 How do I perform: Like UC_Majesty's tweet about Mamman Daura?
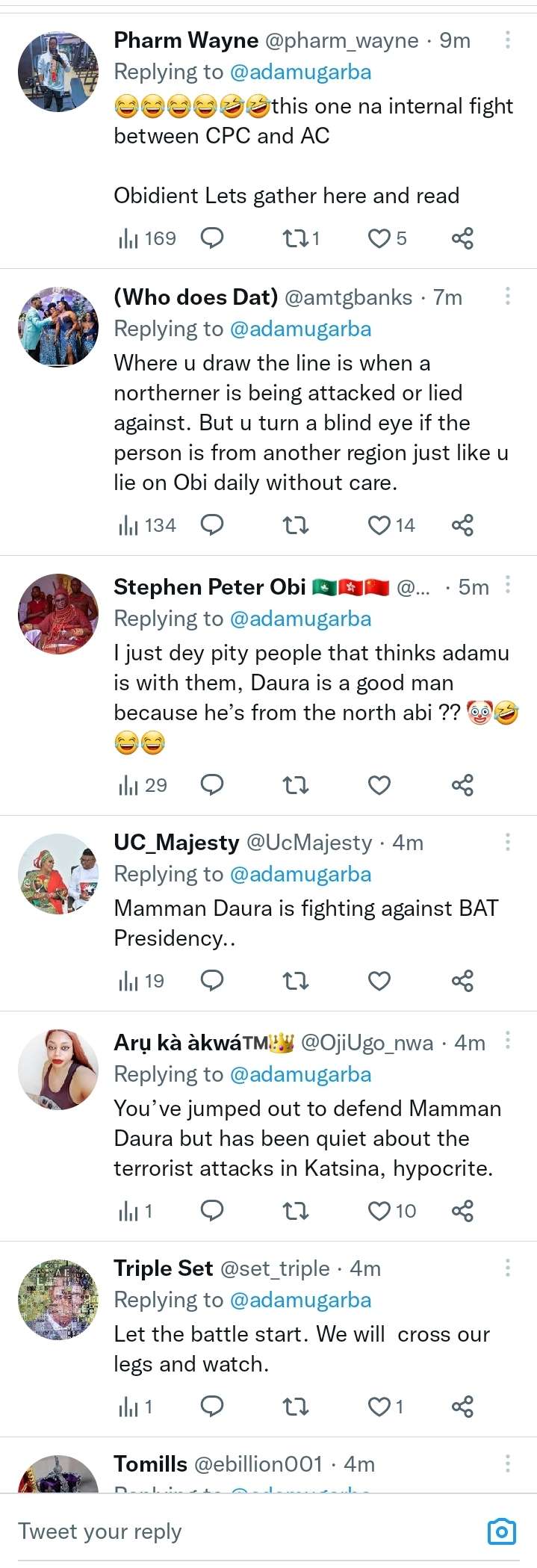click(x=379, y=981)
